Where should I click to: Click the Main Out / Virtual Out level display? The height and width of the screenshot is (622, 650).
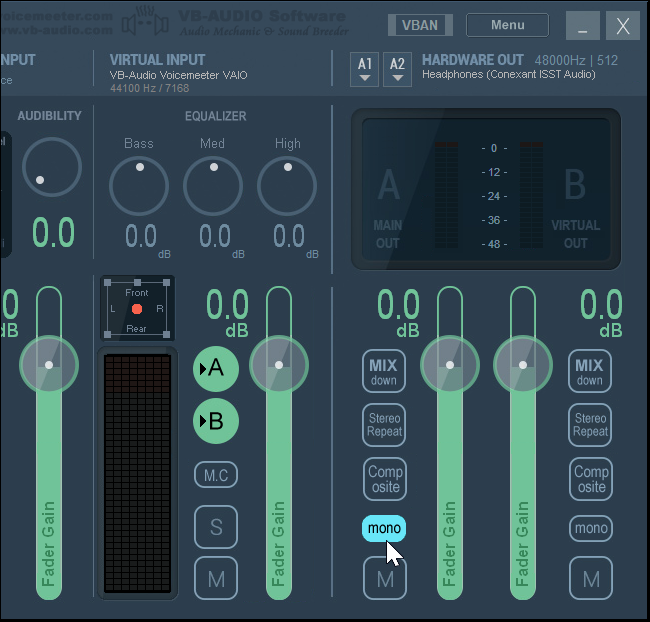486,189
